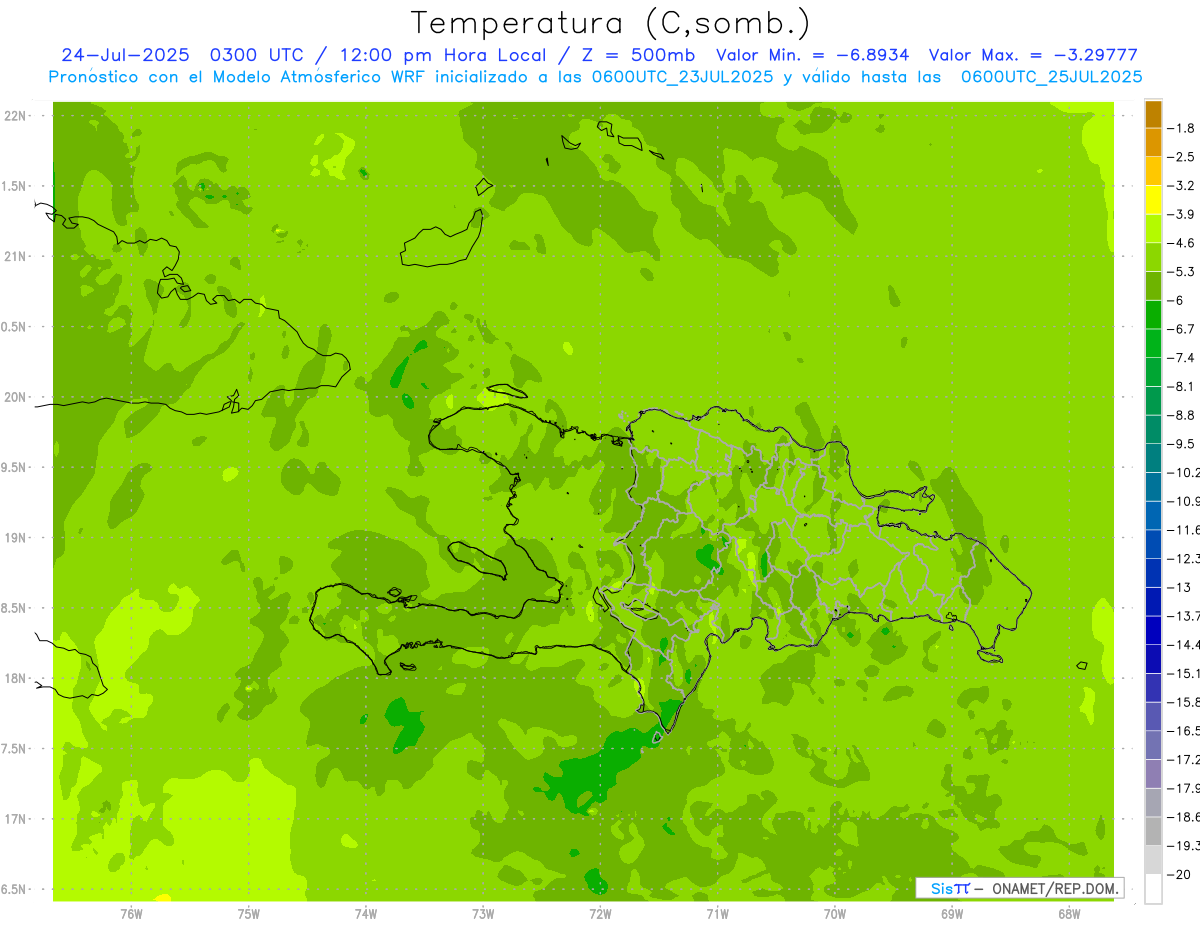
Task: Click the dark orange swatch atop colorbar
Action: (1153, 114)
